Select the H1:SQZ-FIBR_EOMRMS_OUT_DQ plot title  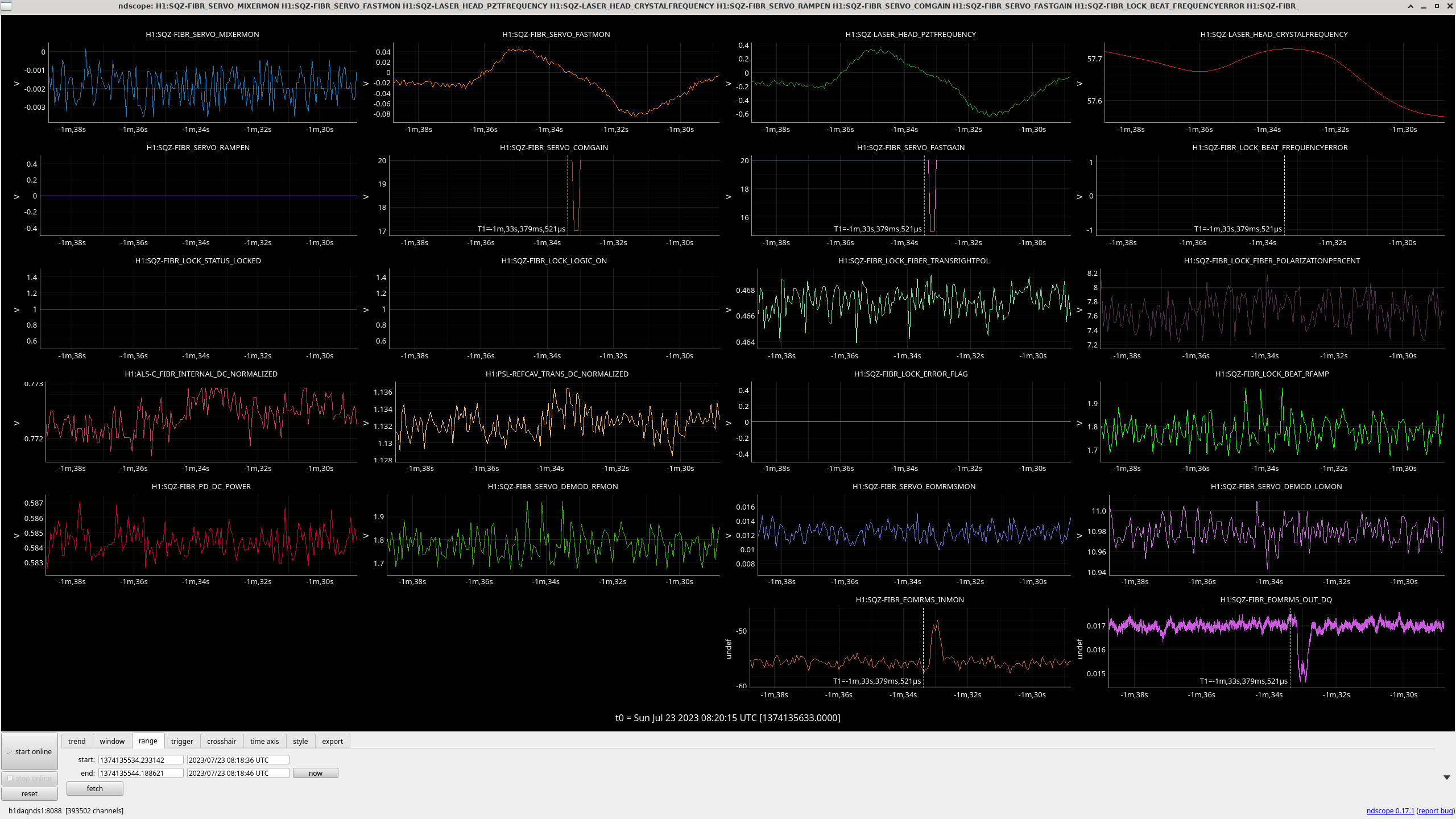pyautogui.click(x=1276, y=599)
